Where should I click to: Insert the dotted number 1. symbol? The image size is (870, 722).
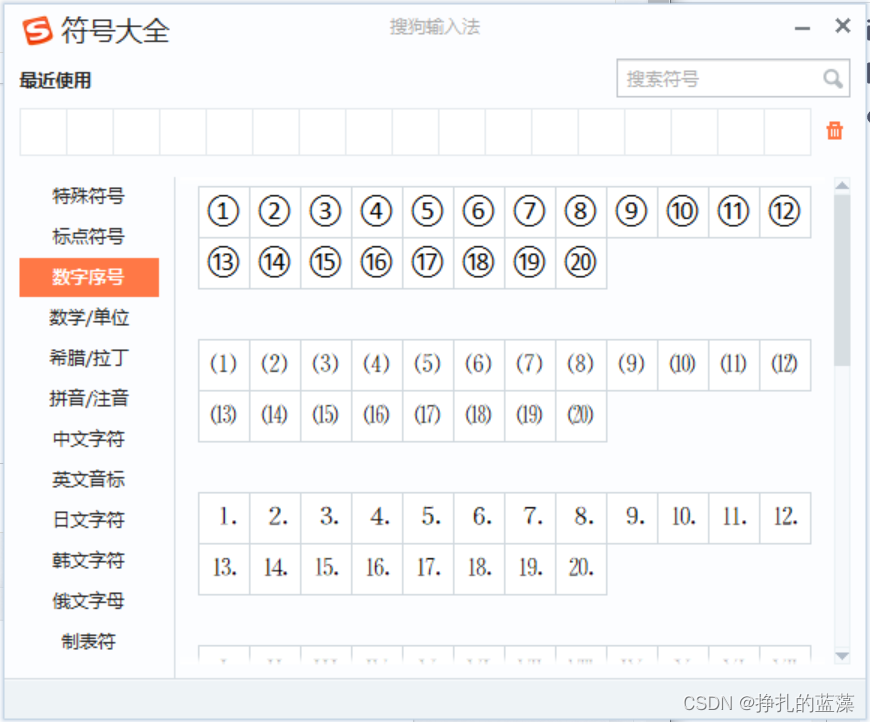[x=224, y=518]
